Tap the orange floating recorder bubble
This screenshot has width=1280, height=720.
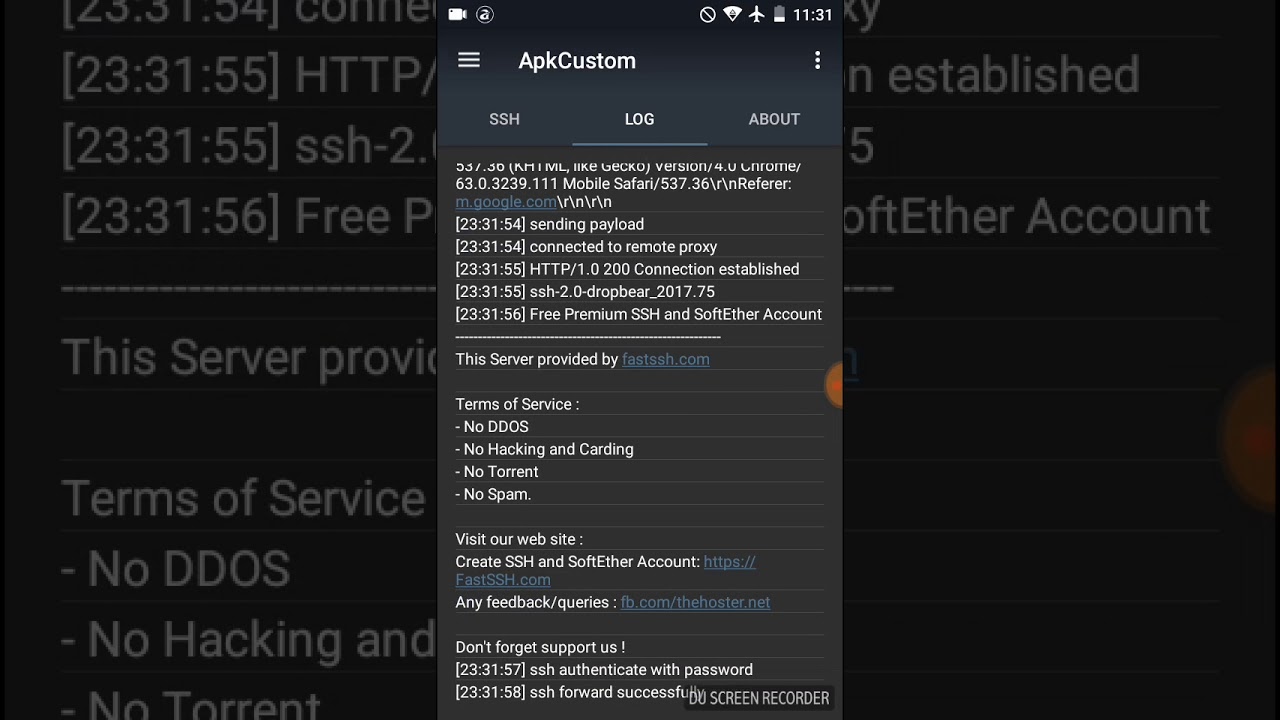833,385
